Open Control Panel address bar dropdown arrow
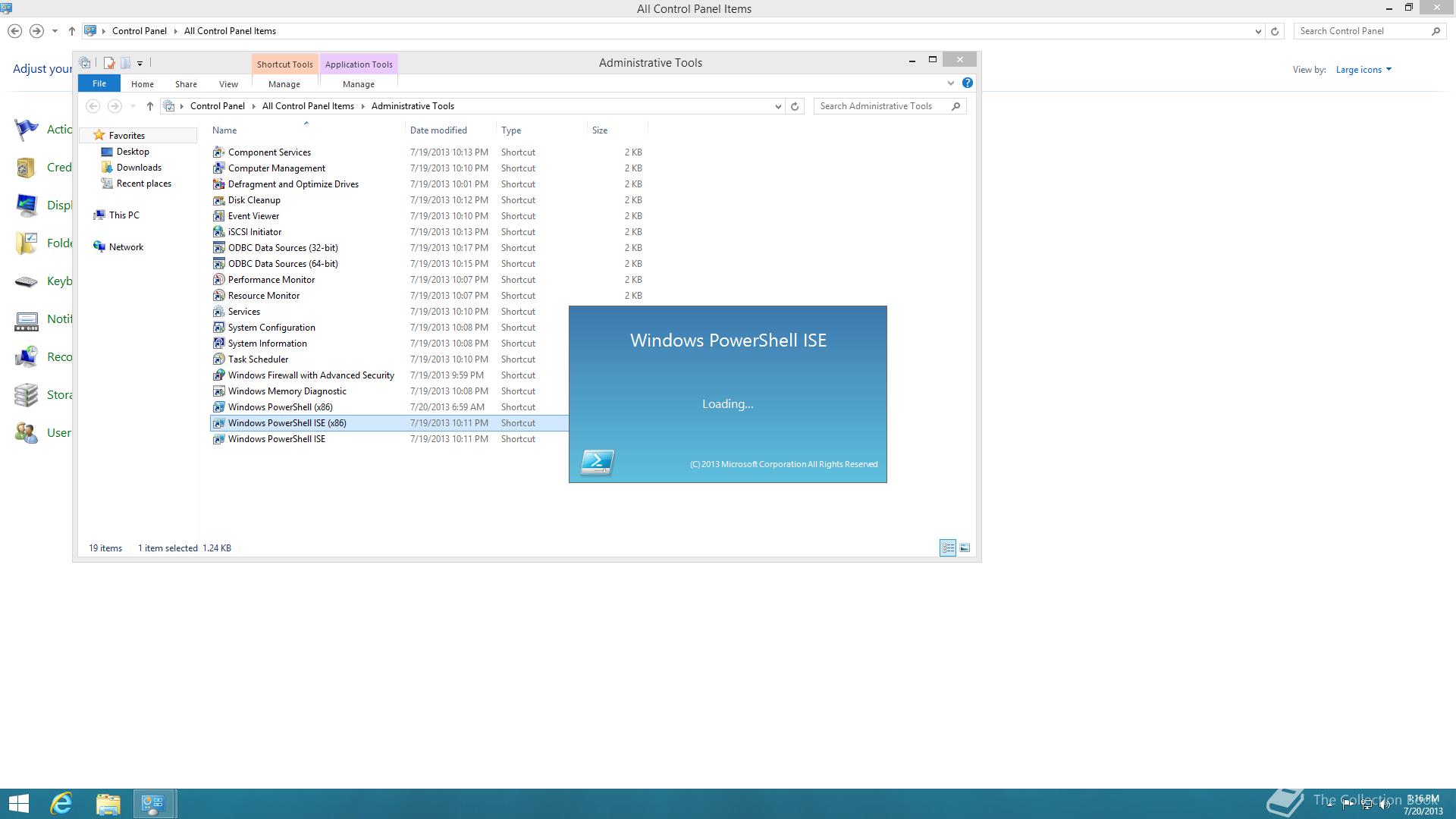The image size is (1456, 819). pos(1258,31)
